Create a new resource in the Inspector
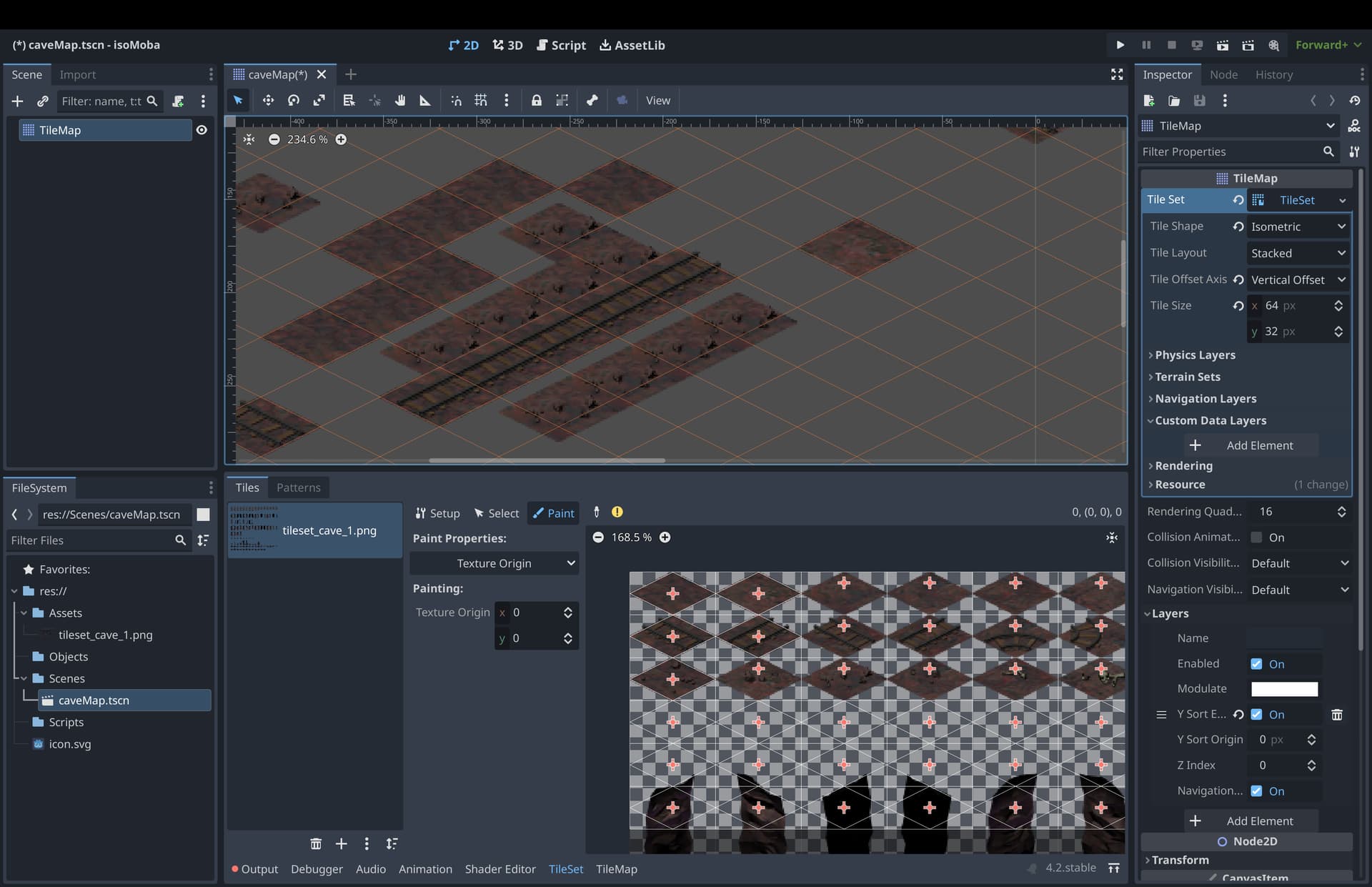The image size is (1372, 887). pyautogui.click(x=1149, y=100)
